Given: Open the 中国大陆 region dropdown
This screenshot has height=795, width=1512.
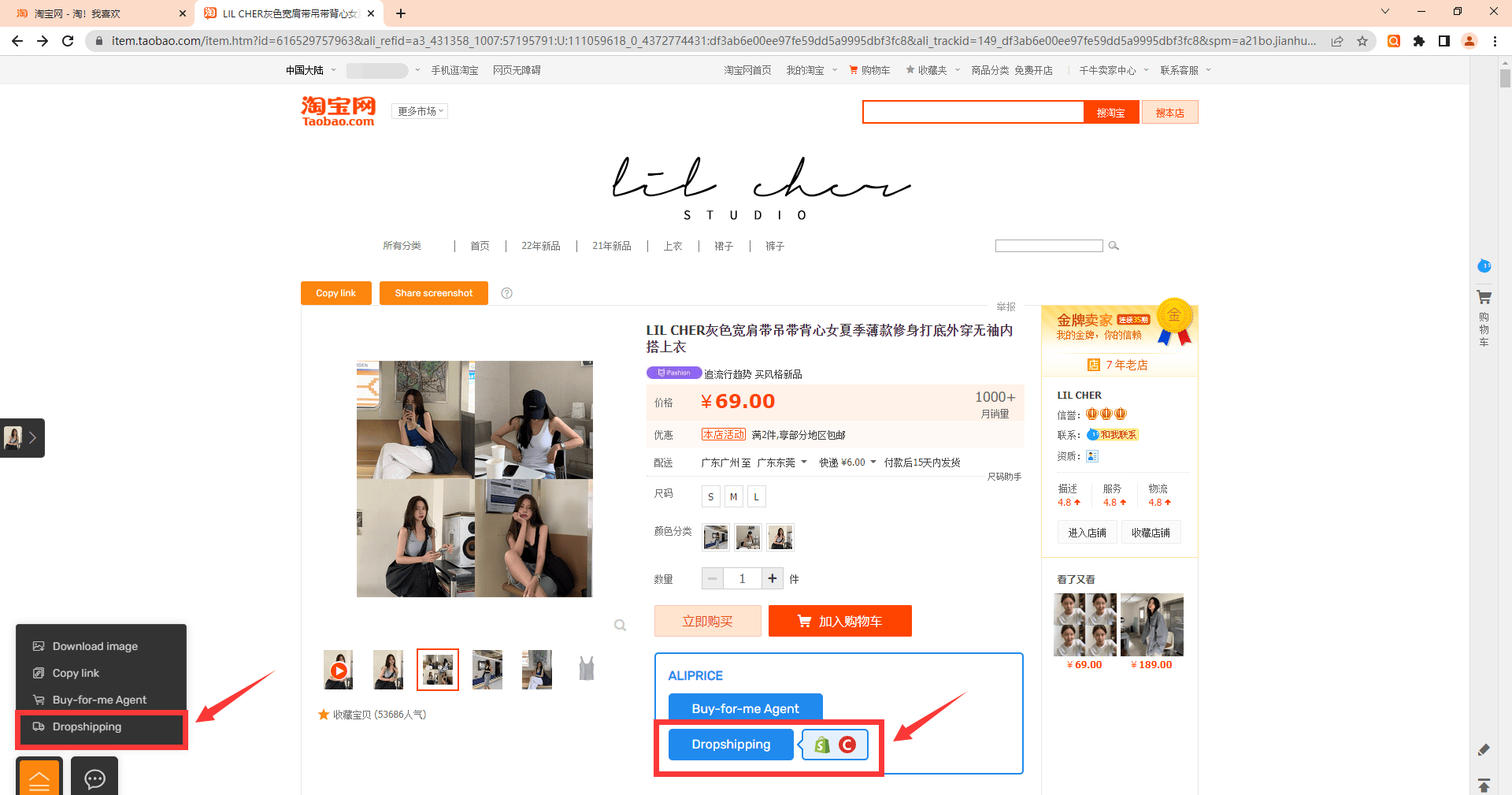Looking at the screenshot, I should pos(310,70).
